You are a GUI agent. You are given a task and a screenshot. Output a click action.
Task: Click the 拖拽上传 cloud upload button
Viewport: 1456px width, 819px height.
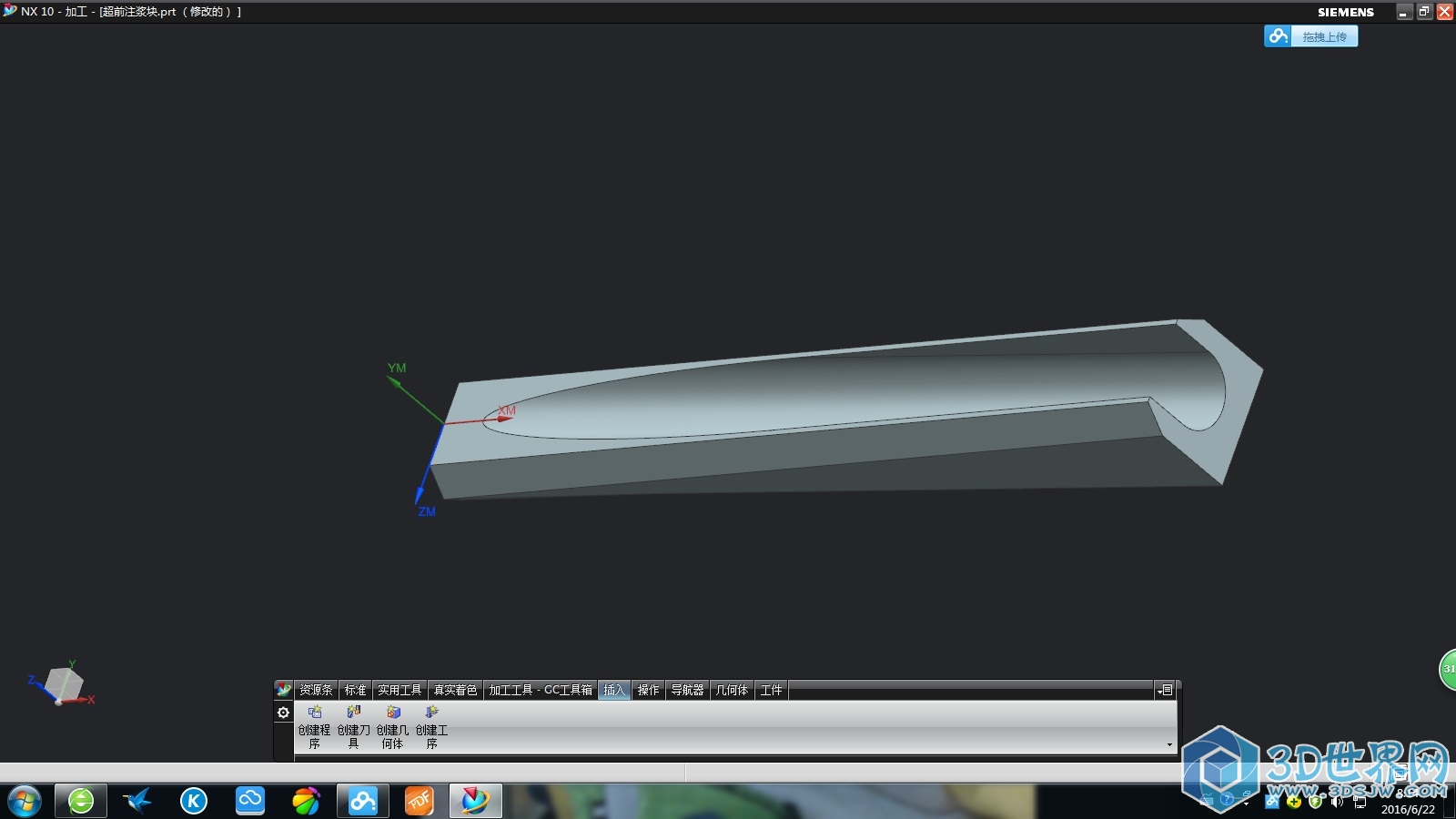pyautogui.click(x=1310, y=36)
